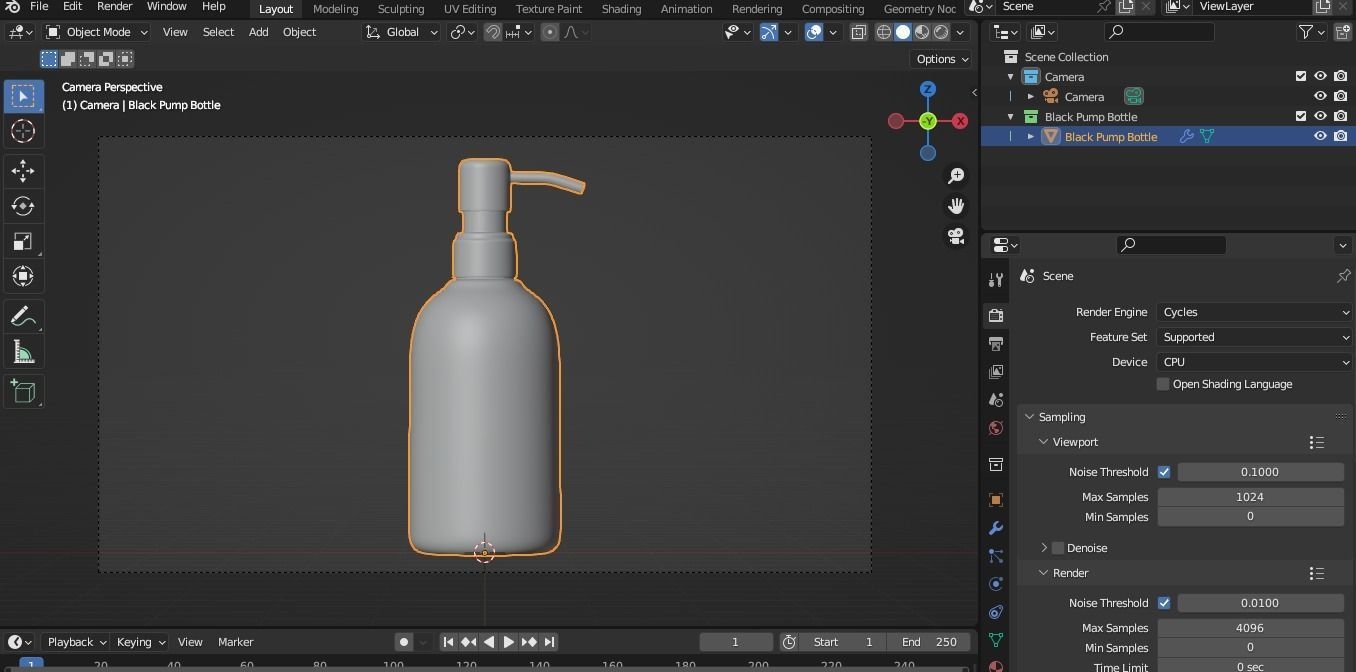Open the Add menu in viewport header
Image resolution: width=1356 pixels, height=672 pixels.
[258, 32]
